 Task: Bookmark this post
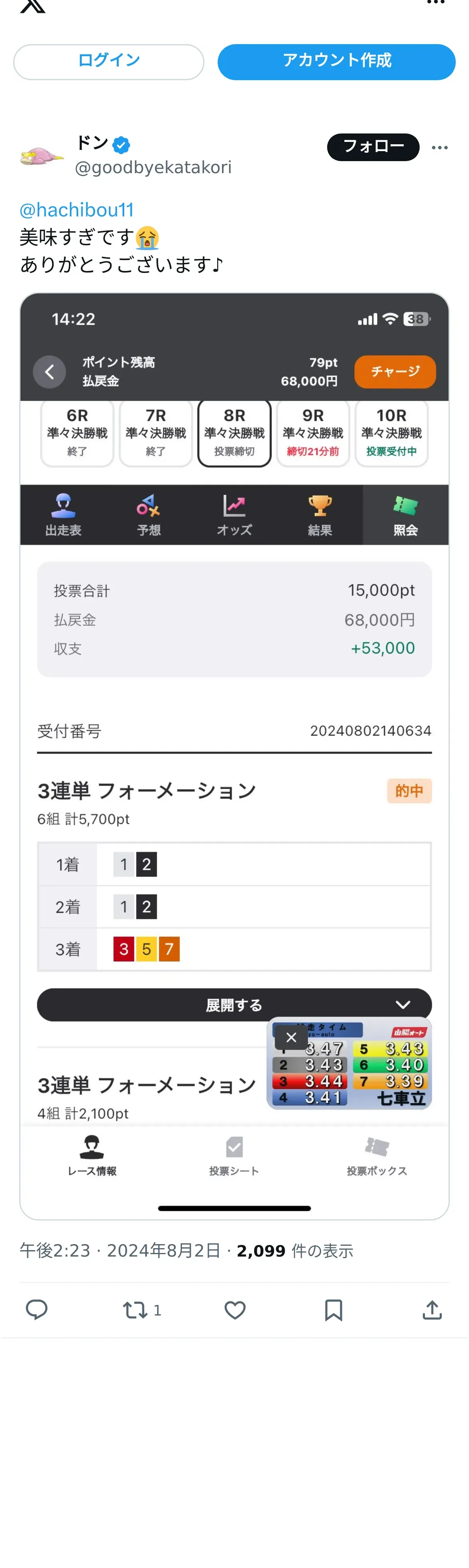click(333, 1309)
